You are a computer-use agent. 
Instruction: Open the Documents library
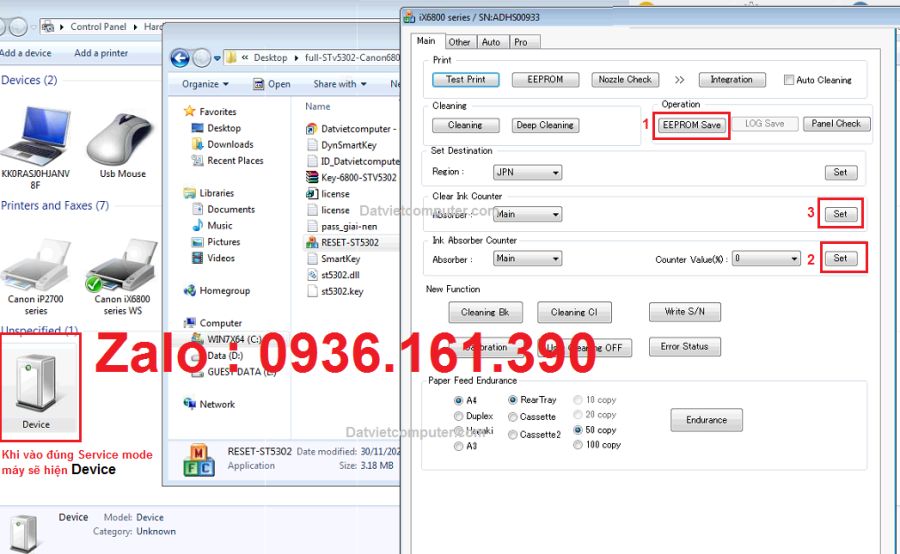pyautogui.click(x=223, y=210)
